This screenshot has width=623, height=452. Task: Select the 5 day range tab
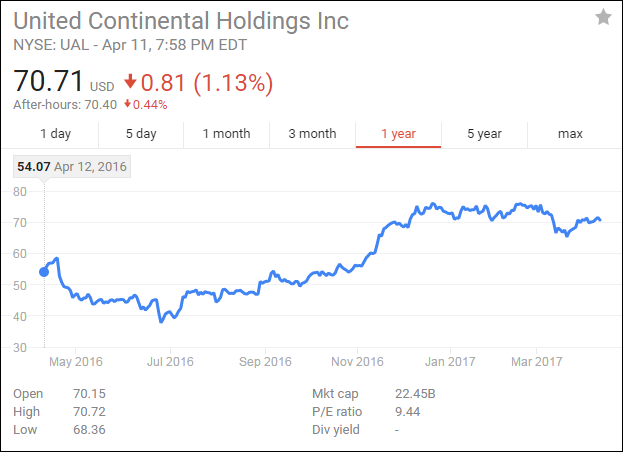(141, 134)
